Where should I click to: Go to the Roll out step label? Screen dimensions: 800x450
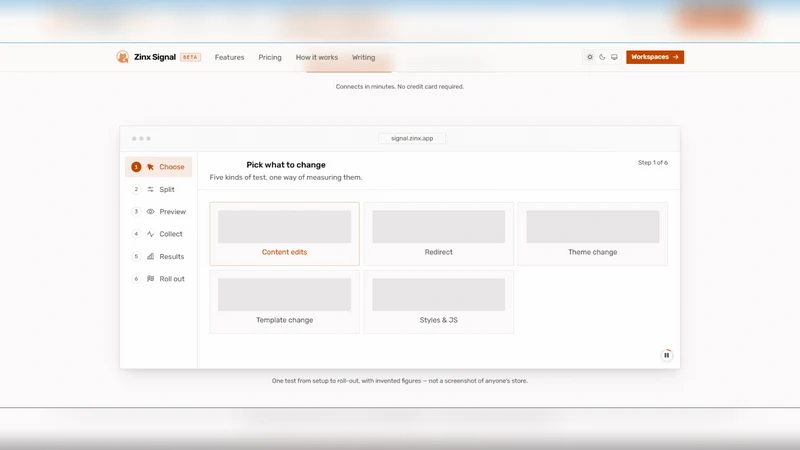[172, 279]
